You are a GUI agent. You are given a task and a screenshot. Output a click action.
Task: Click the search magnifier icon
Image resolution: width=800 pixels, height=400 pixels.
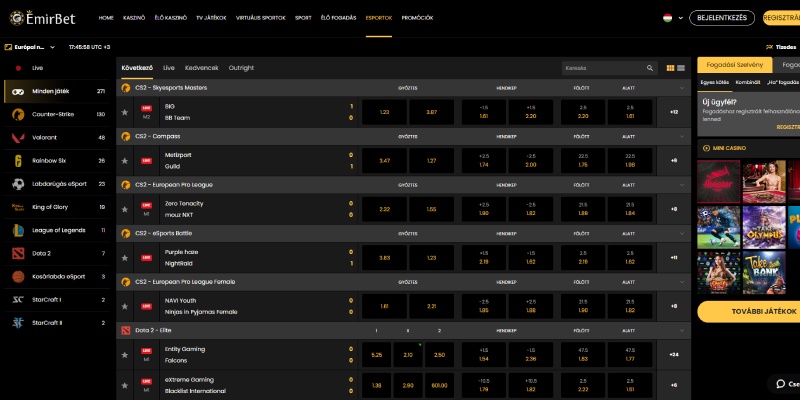coord(650,68)
